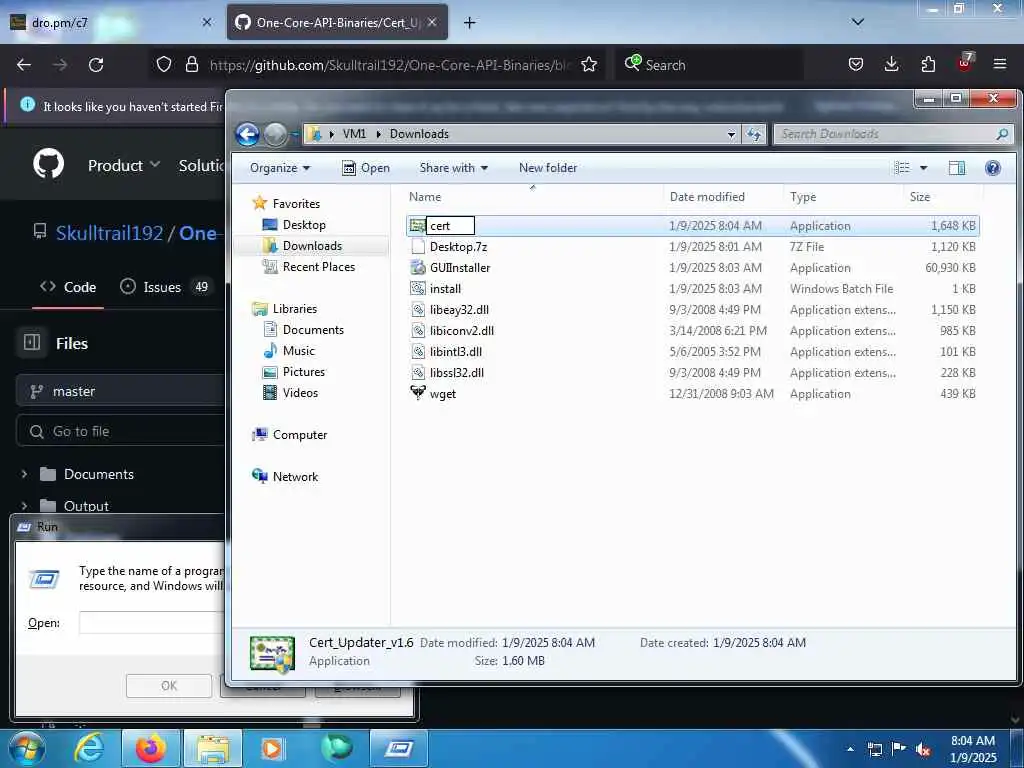
Task: Open Firefox hamburger application menu
Action: (x=1000, y=64)
